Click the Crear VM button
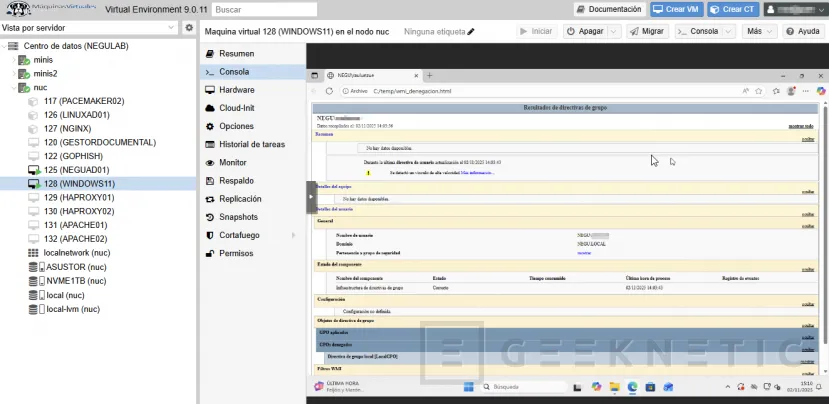The image size is (829, 404). coord(676,10)
